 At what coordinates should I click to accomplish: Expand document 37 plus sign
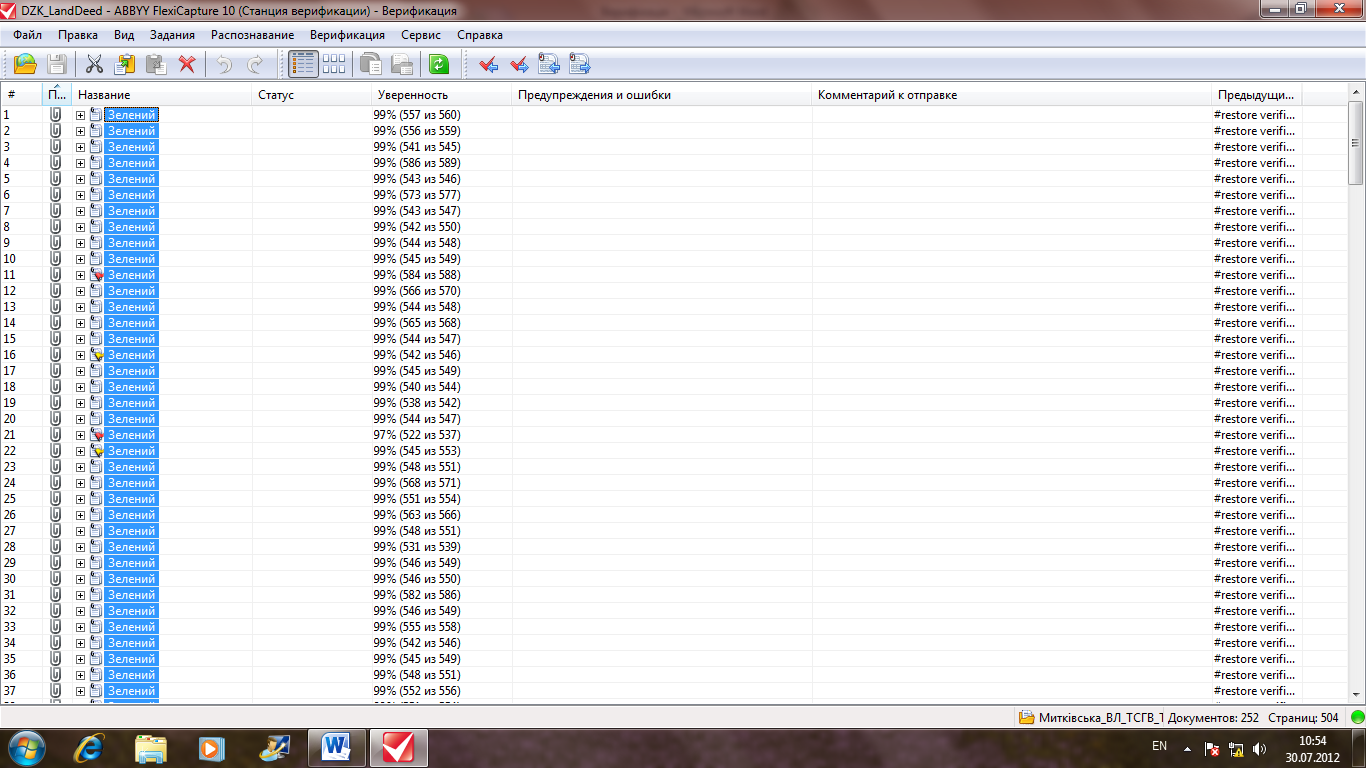(x=81, y=691)
